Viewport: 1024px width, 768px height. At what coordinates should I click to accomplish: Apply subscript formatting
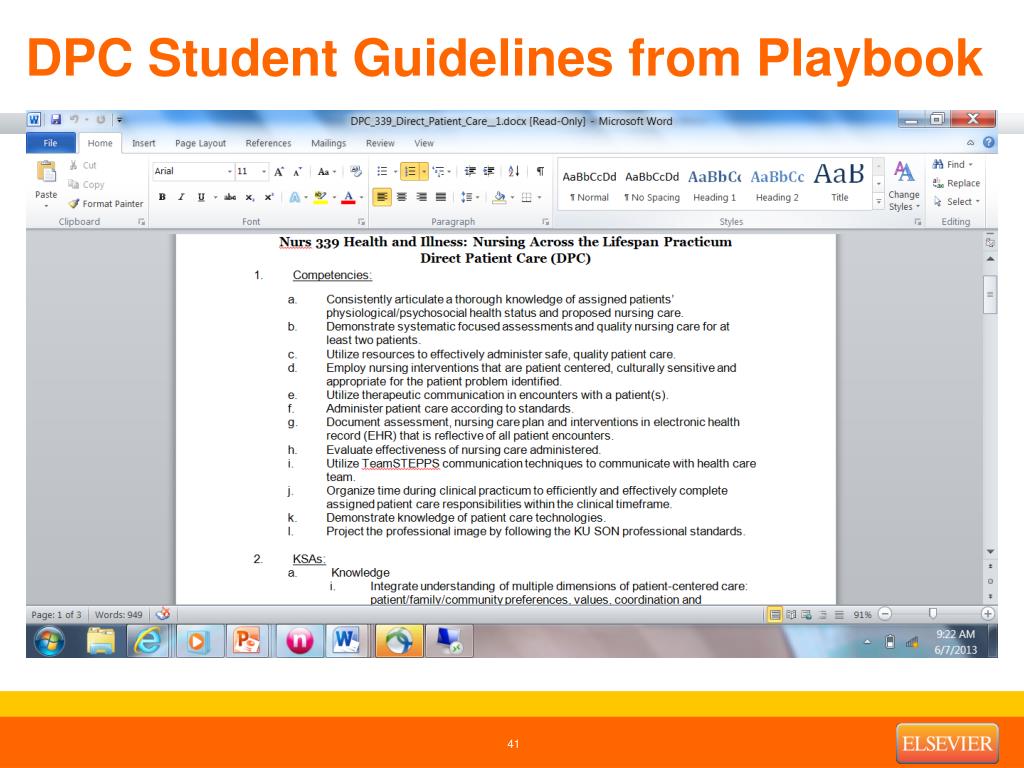249,197
